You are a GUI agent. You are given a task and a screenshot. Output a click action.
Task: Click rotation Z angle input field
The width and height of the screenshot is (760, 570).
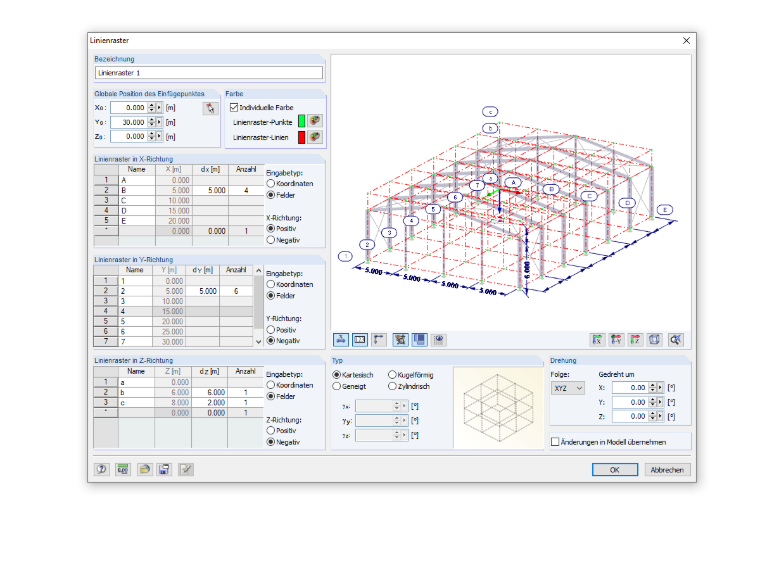click(x=630, y=416)
